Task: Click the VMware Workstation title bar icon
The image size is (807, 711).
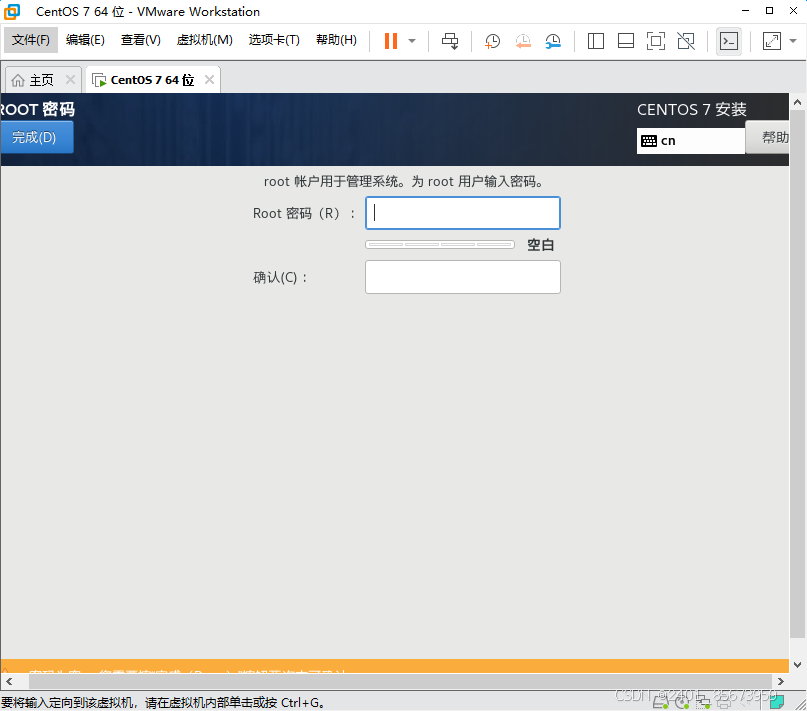Action: 12,11
